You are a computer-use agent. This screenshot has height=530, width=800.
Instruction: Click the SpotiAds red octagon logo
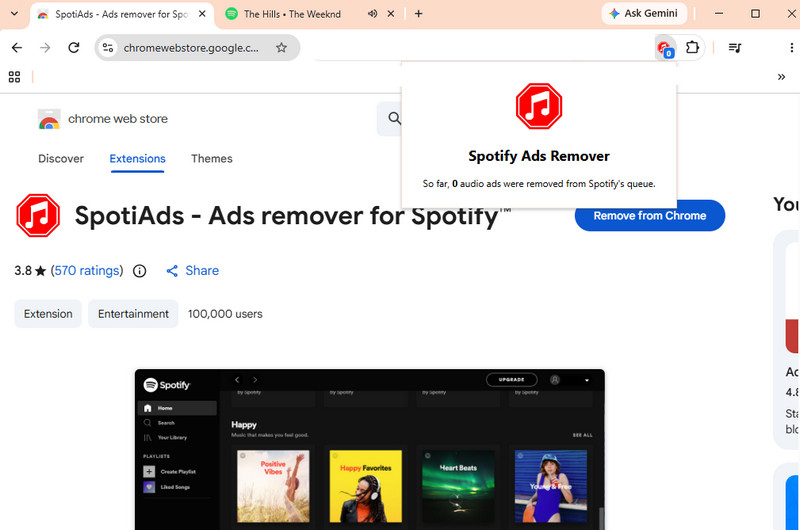coord(38,216)
